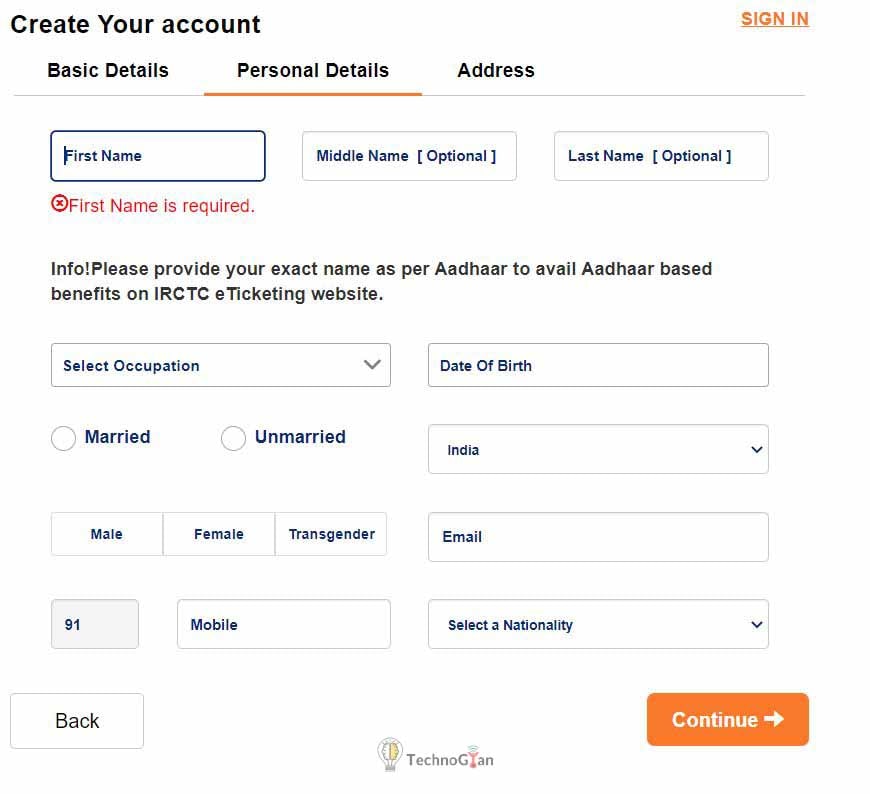Choose the Transgender gender option
This screenshot has height=794, width=870.
click(331, 534)
